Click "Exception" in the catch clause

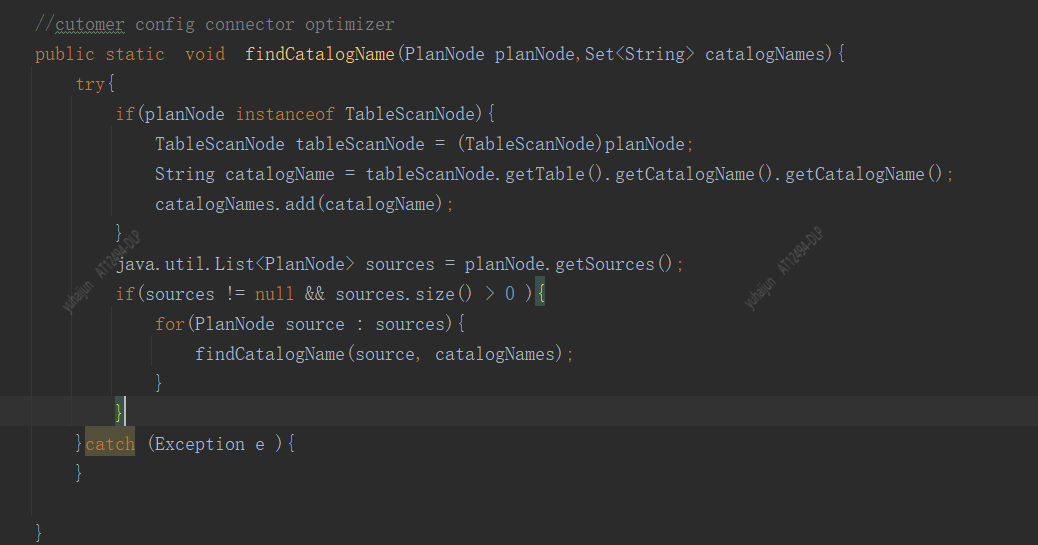pyautogui.click(x=200, y=444)
